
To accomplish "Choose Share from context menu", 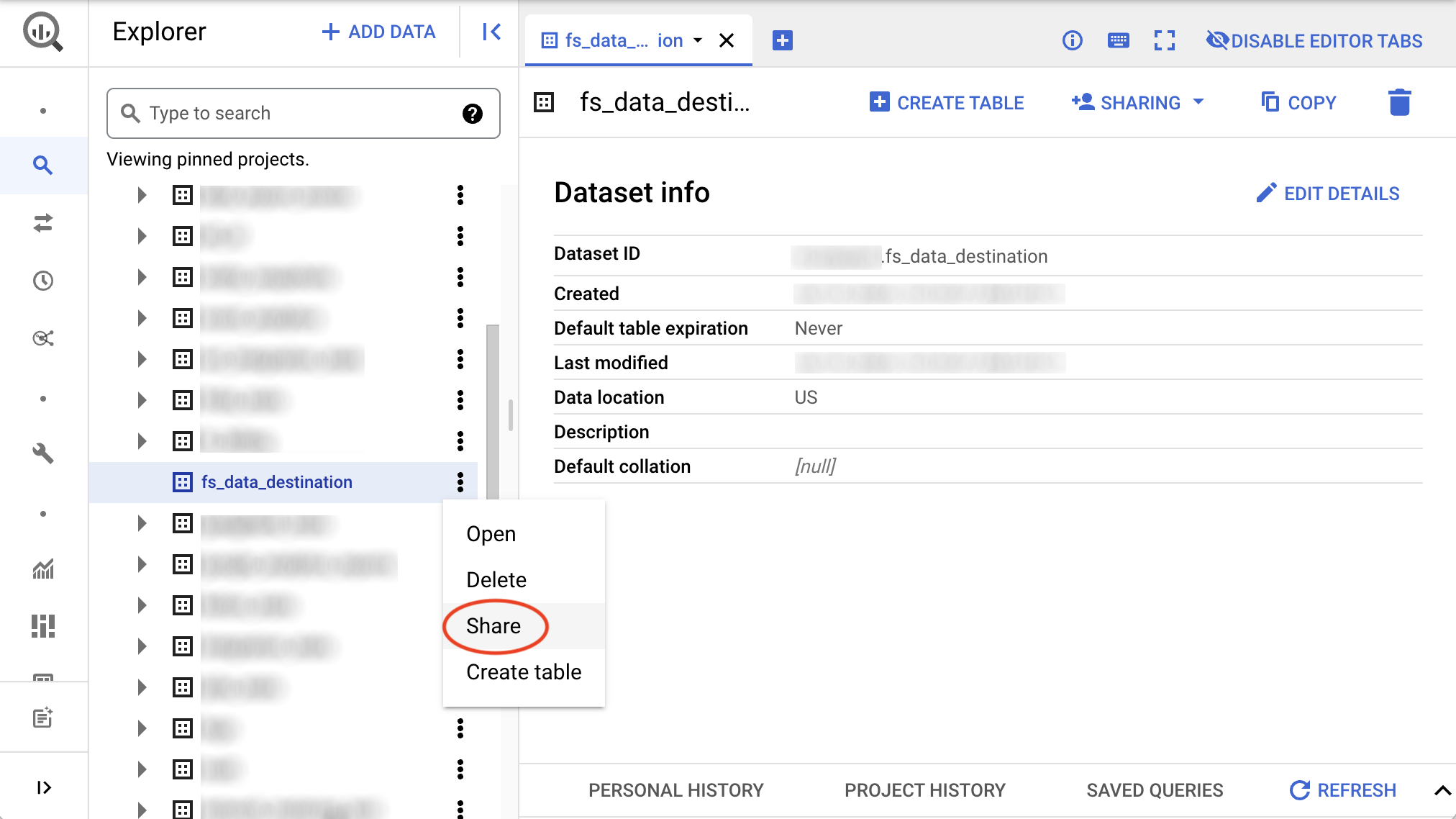I will 524,626.
